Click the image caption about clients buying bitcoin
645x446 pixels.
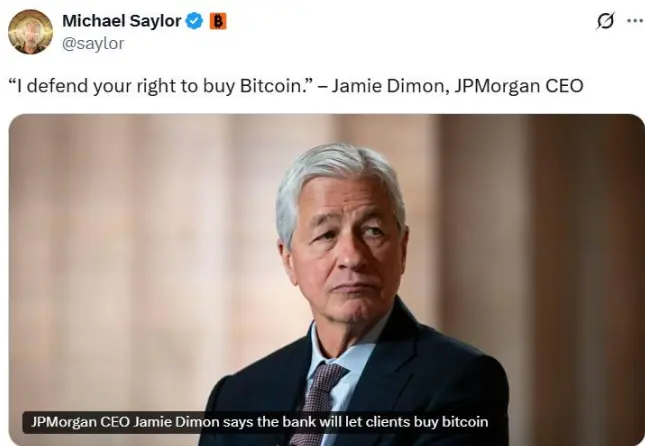pos(260,422)
